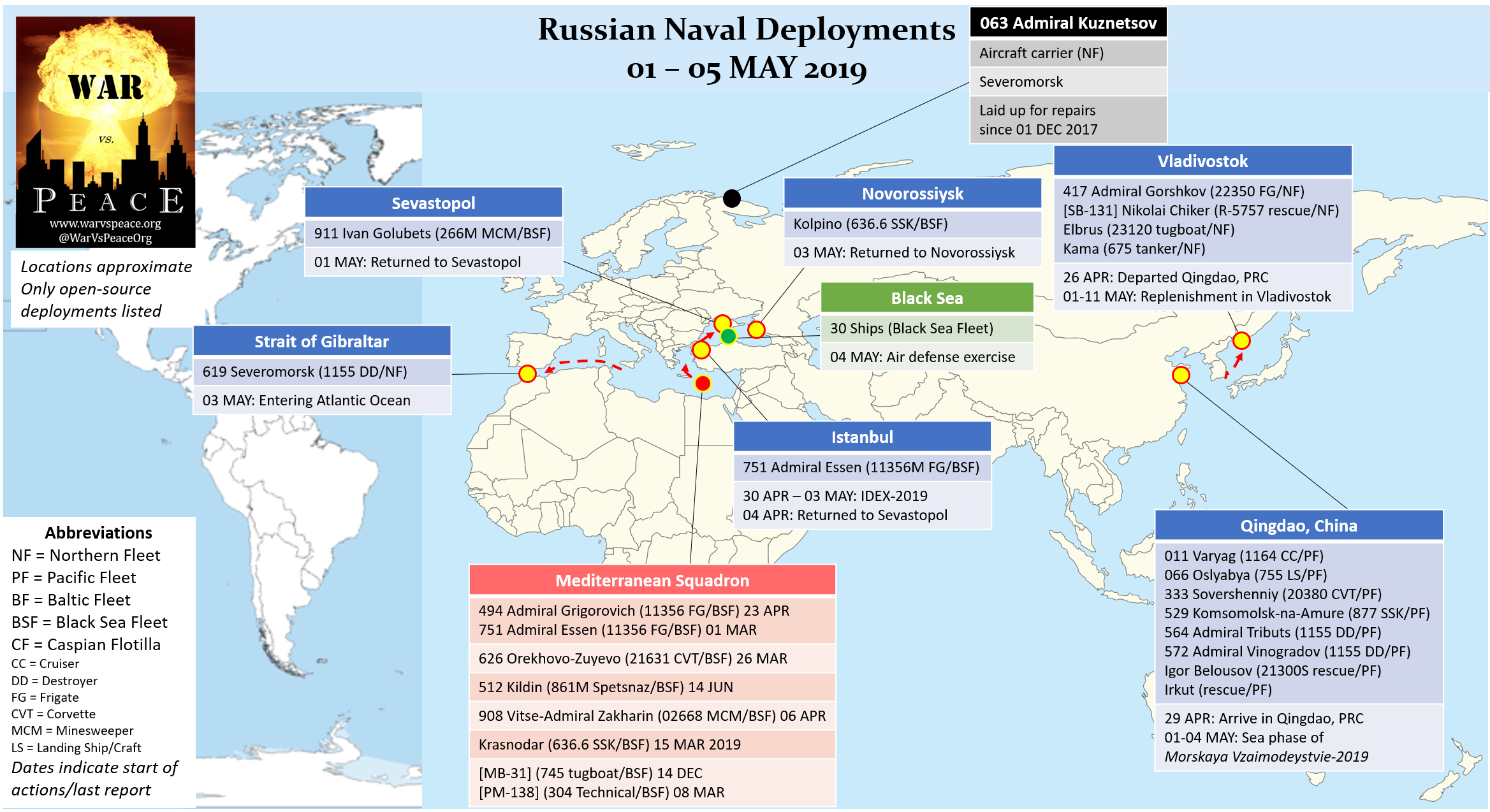
Task: Open the www.warvspeace.org link
Action: [106, 224]
